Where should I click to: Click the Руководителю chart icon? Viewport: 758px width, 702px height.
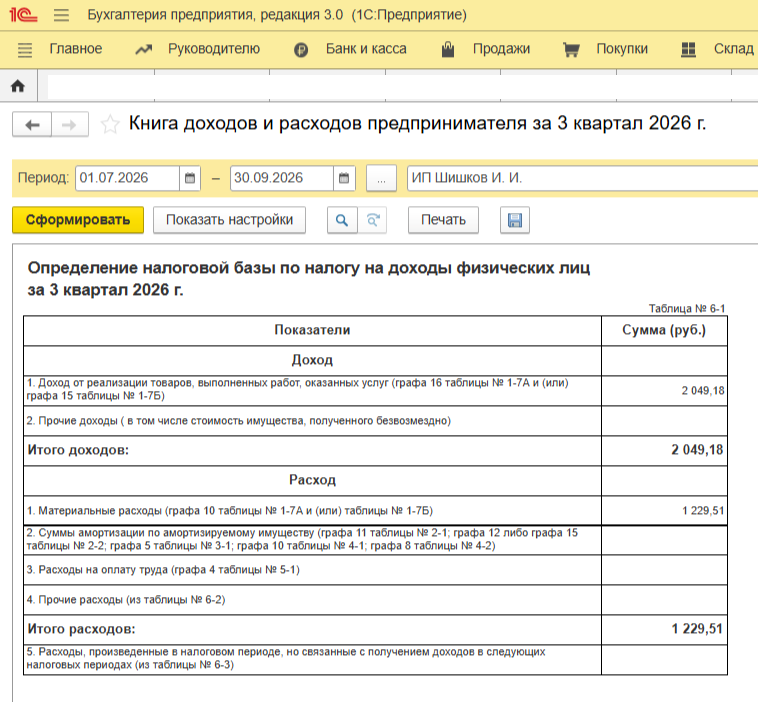(x=144, y=49)
